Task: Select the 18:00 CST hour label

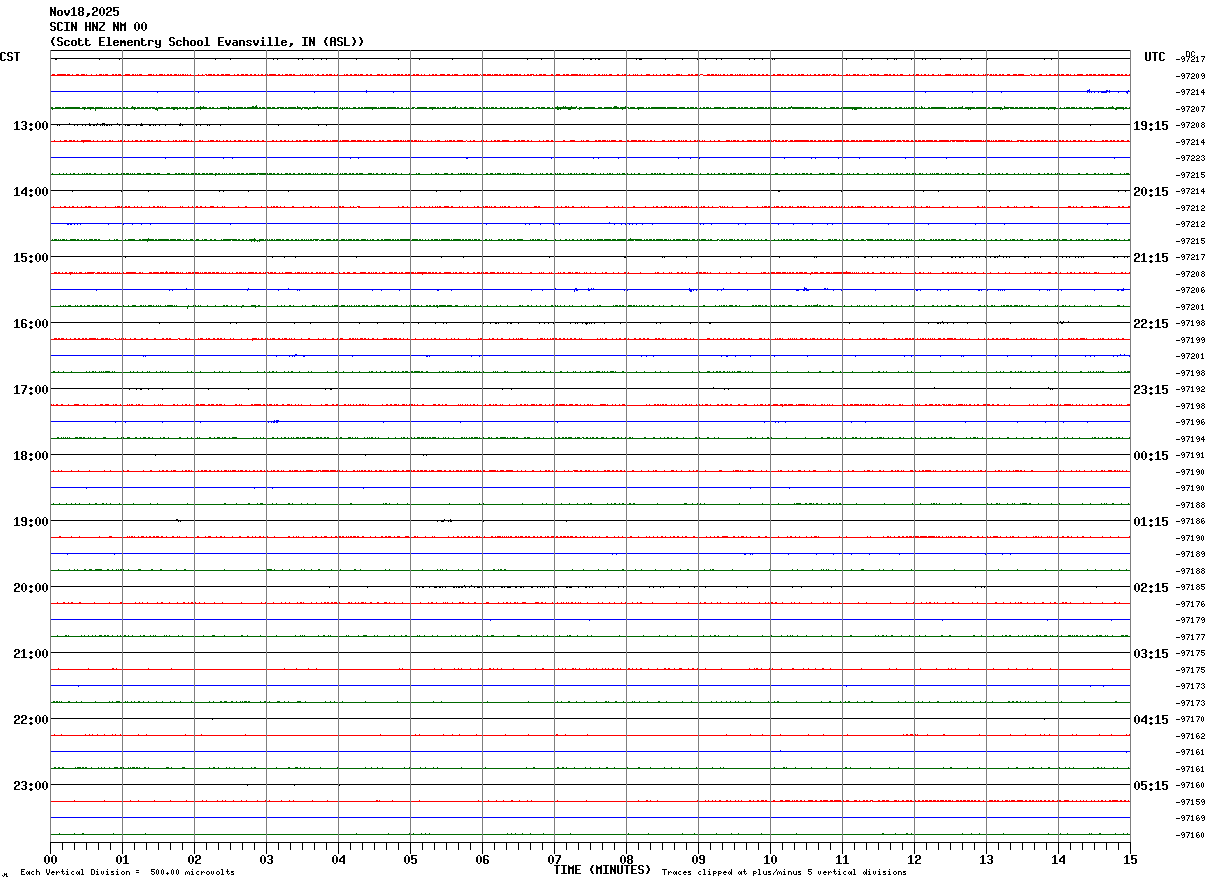Action: tap(30, 456)
